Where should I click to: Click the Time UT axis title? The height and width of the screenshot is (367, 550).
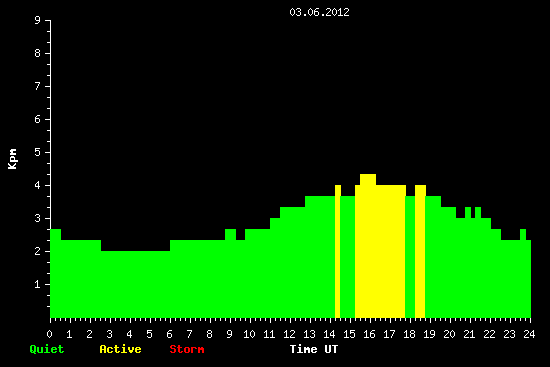314,349
